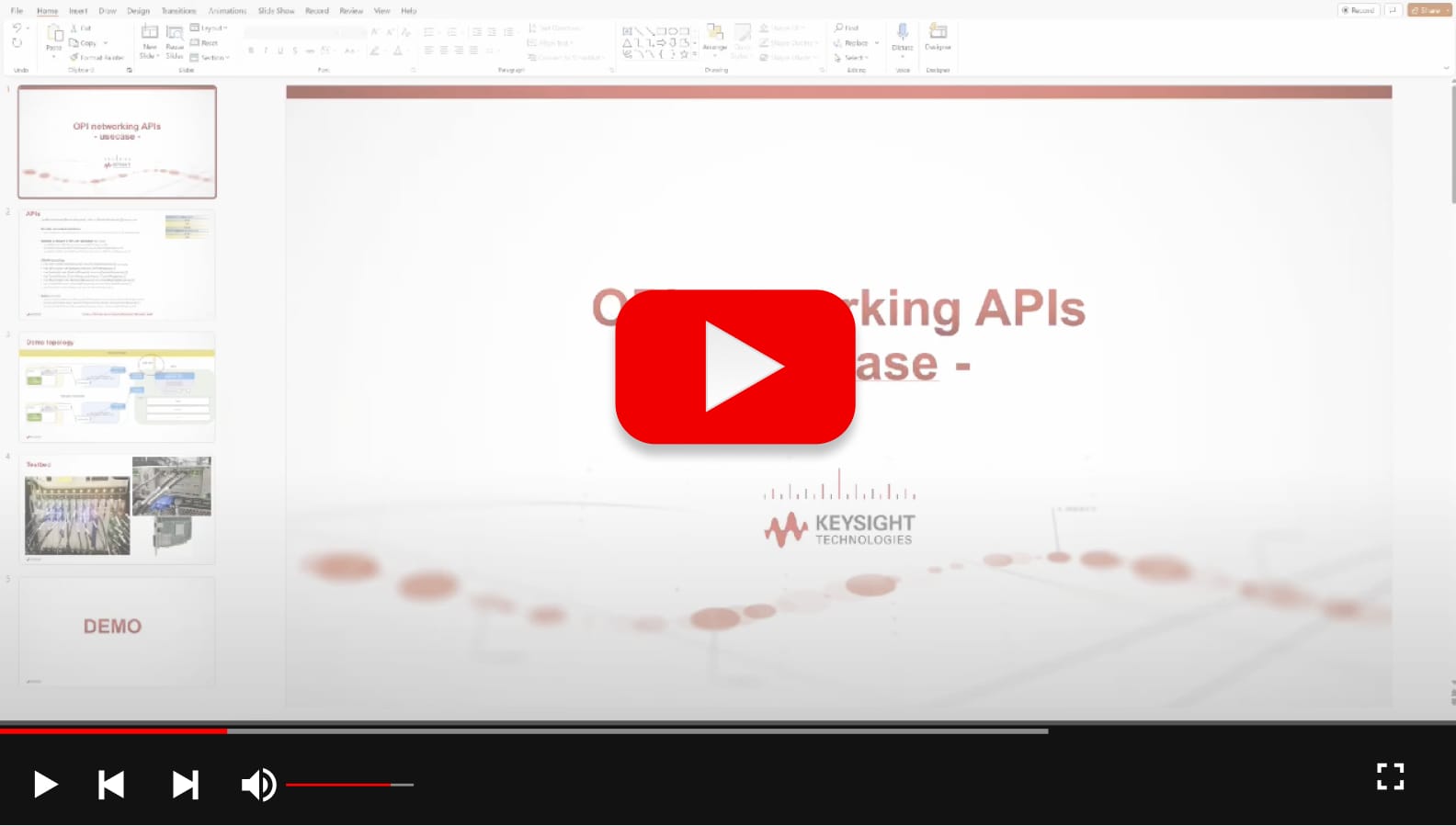Click the numbered list icon
The height and width of the screenshot is (826, 1456).
pyautogui.click(x=451, y=32)
